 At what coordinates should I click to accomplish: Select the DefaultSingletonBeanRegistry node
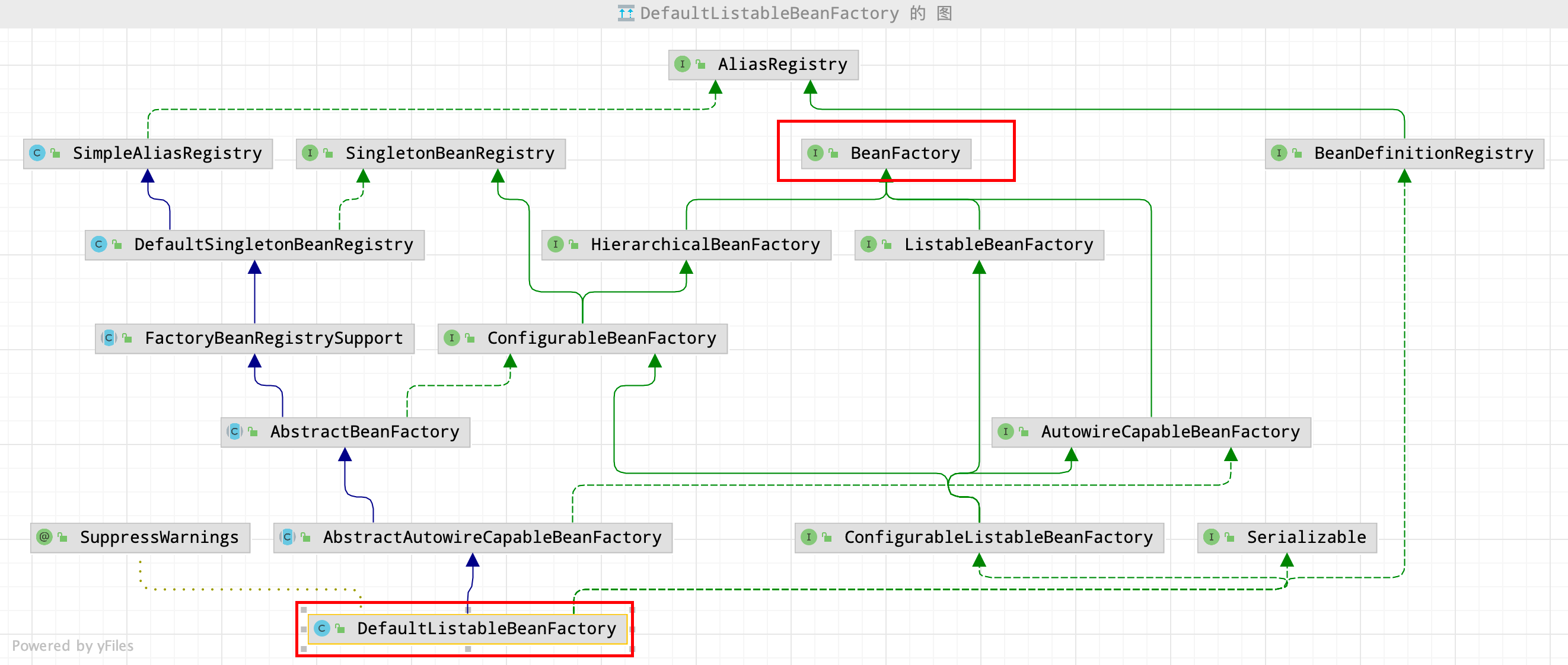click(254, 245)
